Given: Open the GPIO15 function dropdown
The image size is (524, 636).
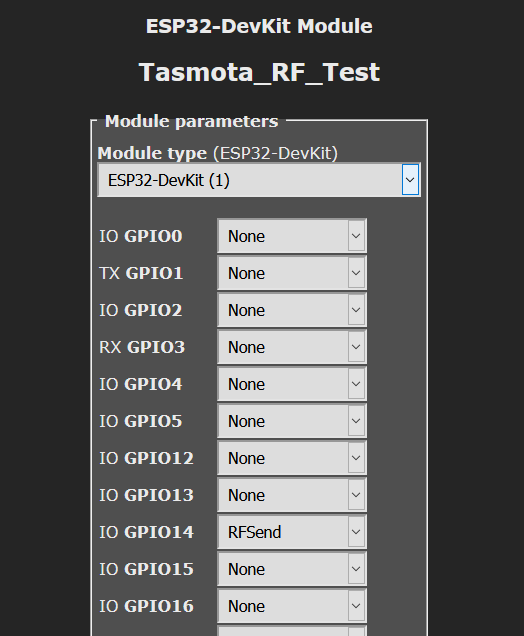Looking at the screenshot, I should (x=292, y=569).
